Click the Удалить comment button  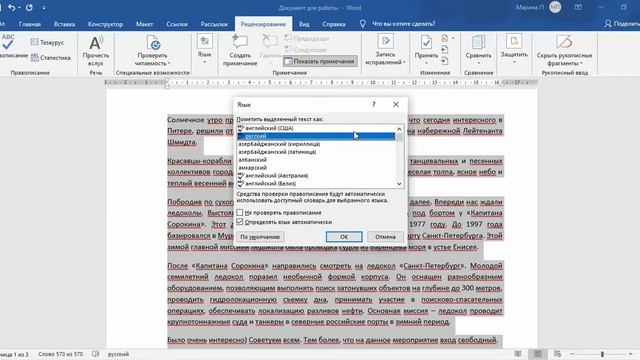[x=270, y=49]
